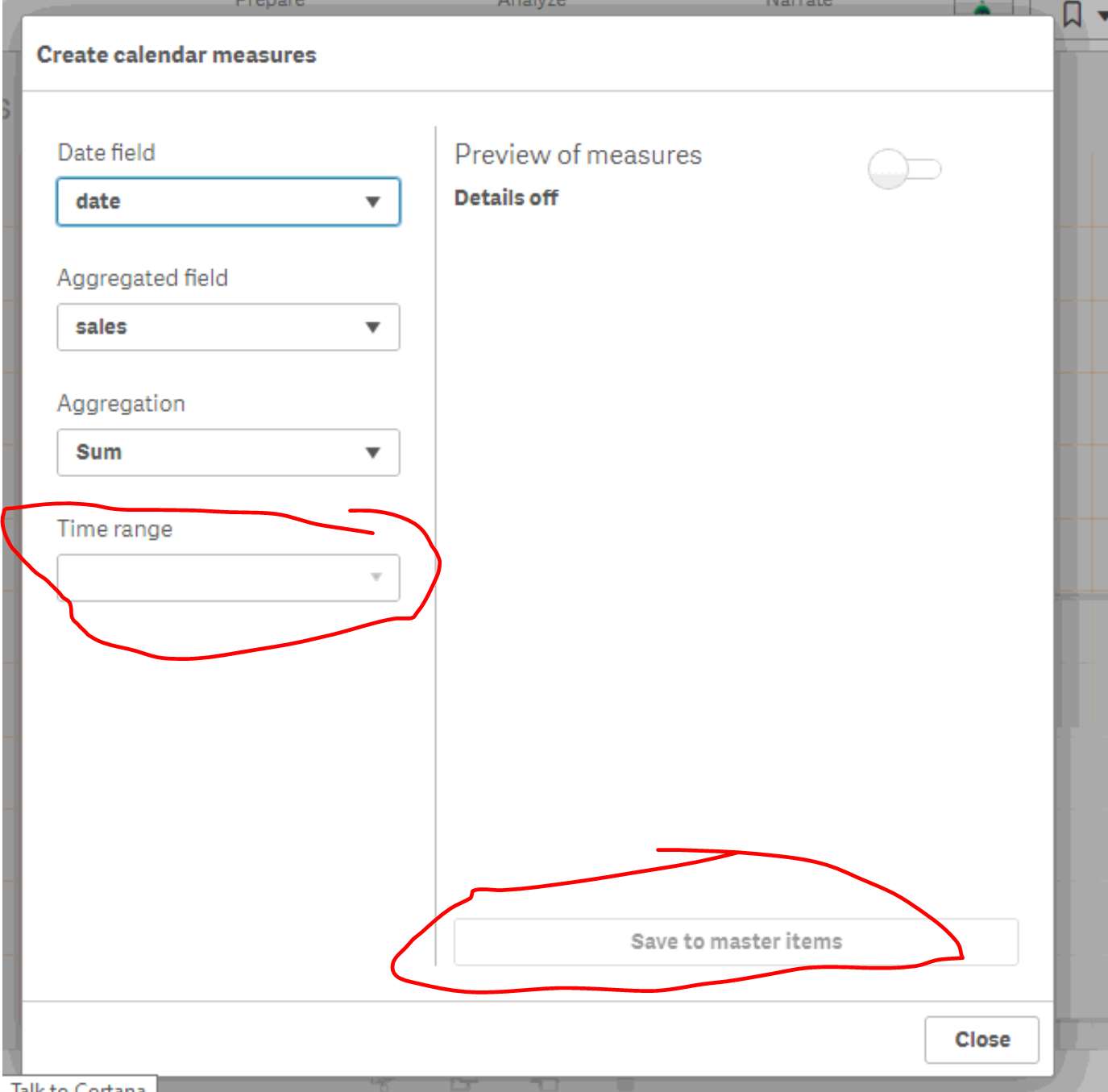The height and width of the screenshot is (1092, 1108).
Task: Enable measure details with the preview switch
Action: 906,167
